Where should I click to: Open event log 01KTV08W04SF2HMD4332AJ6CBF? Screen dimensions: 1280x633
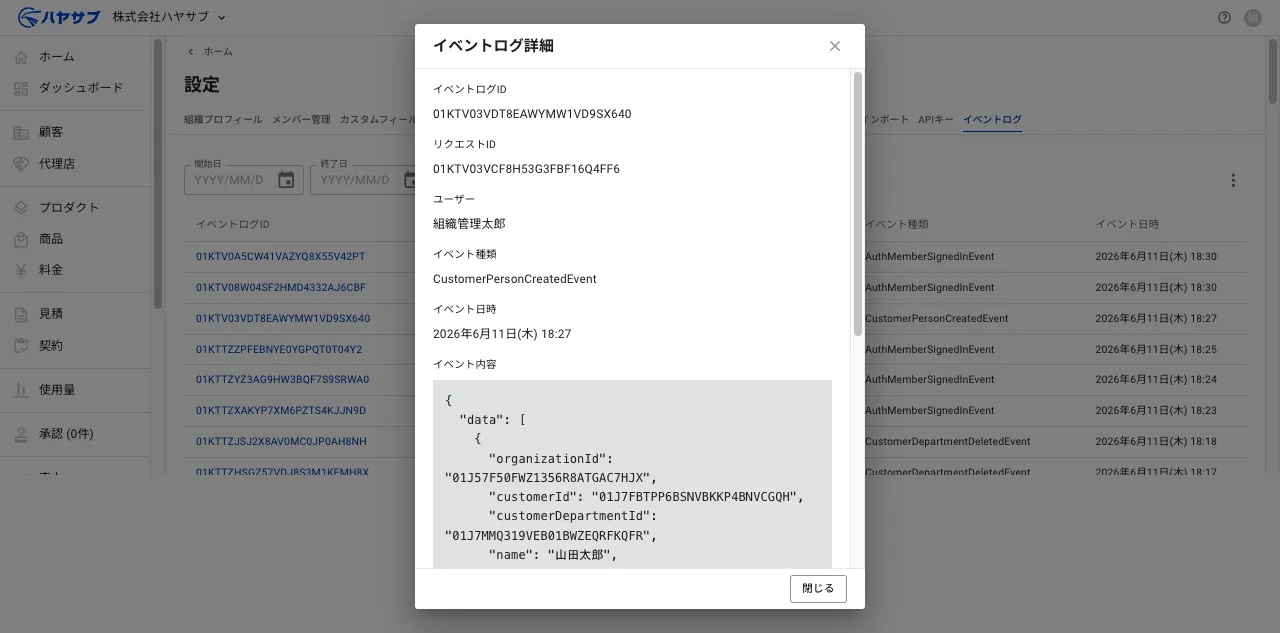(x=281, y=288)
